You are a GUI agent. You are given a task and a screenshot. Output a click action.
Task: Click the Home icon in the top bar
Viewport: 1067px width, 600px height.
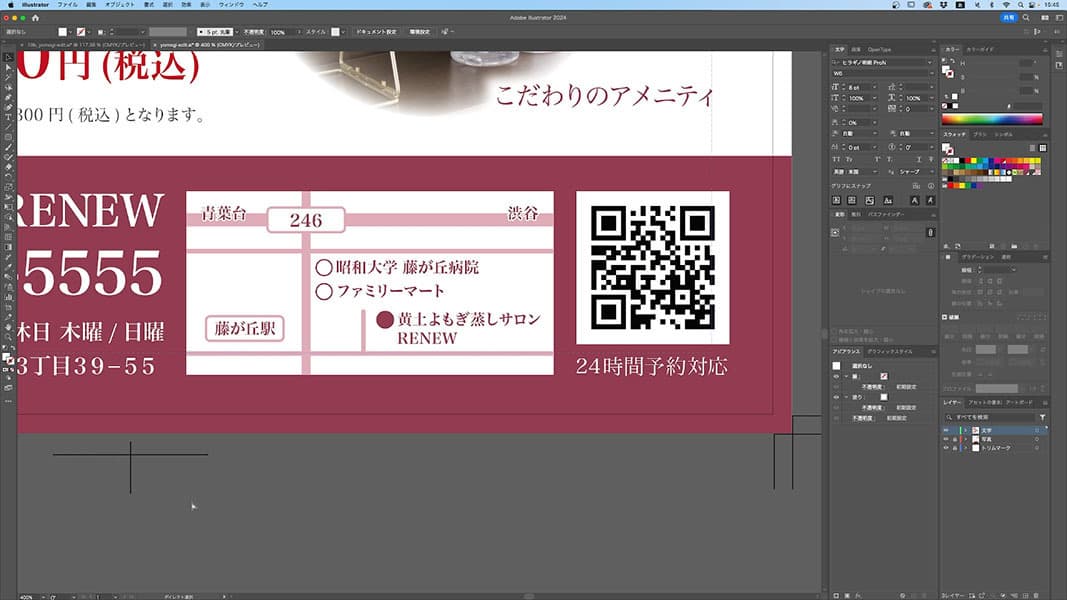coord(36,18)
